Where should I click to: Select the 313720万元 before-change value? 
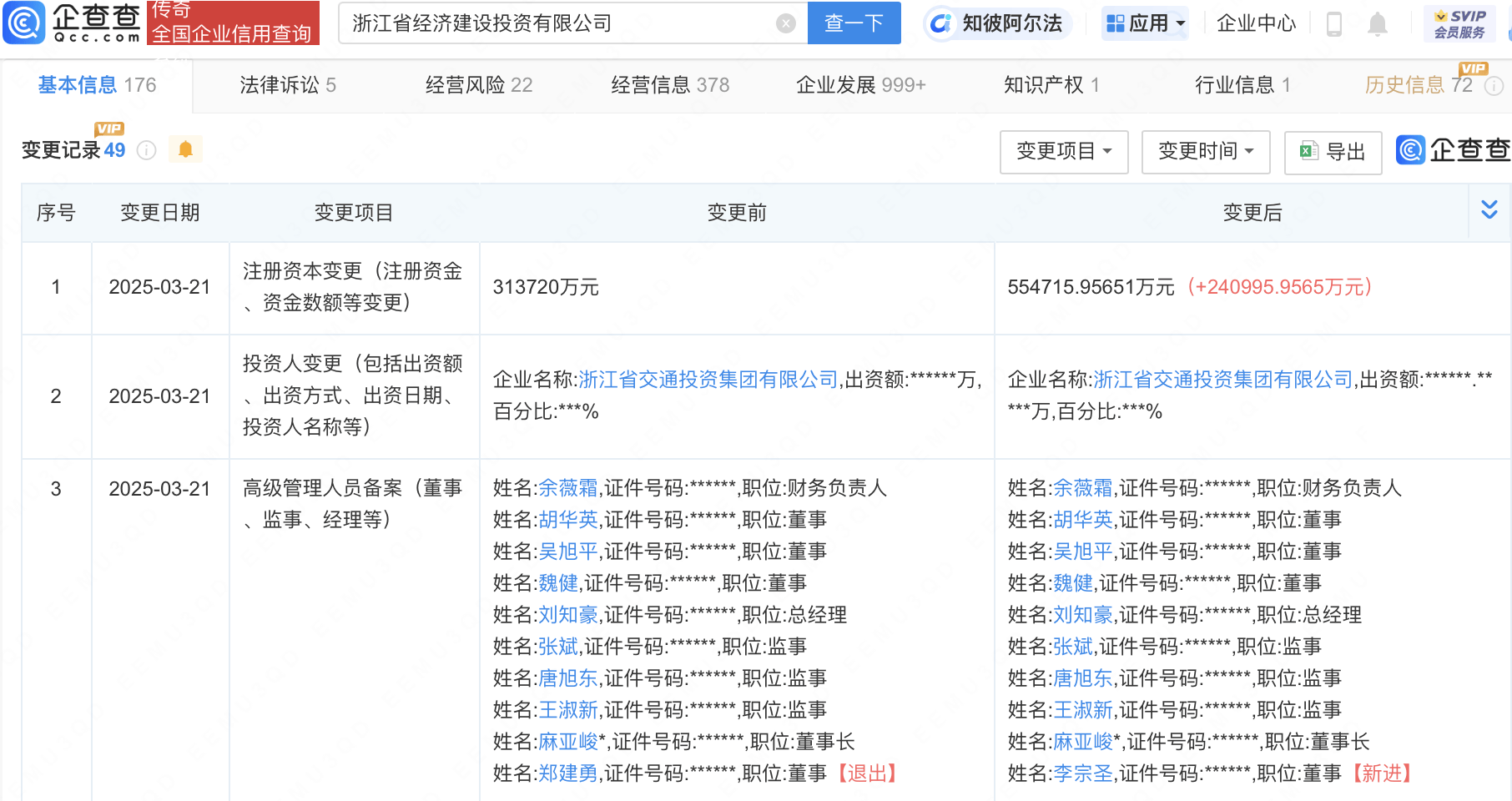click(x=546, y=287)
